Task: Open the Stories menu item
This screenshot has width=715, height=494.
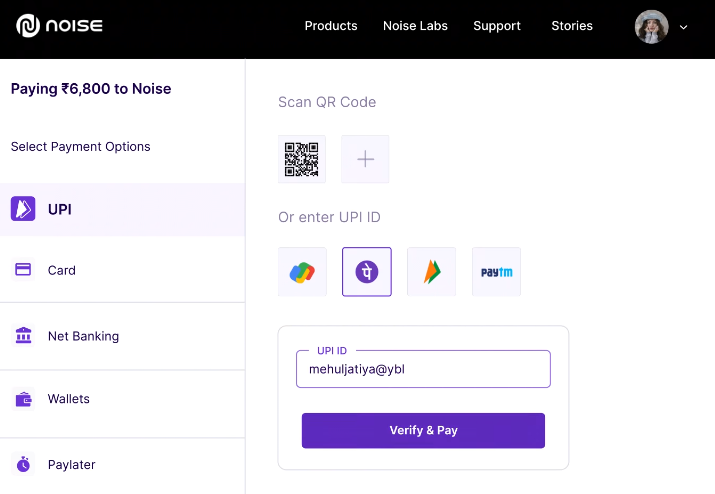Action: point(572,26)
